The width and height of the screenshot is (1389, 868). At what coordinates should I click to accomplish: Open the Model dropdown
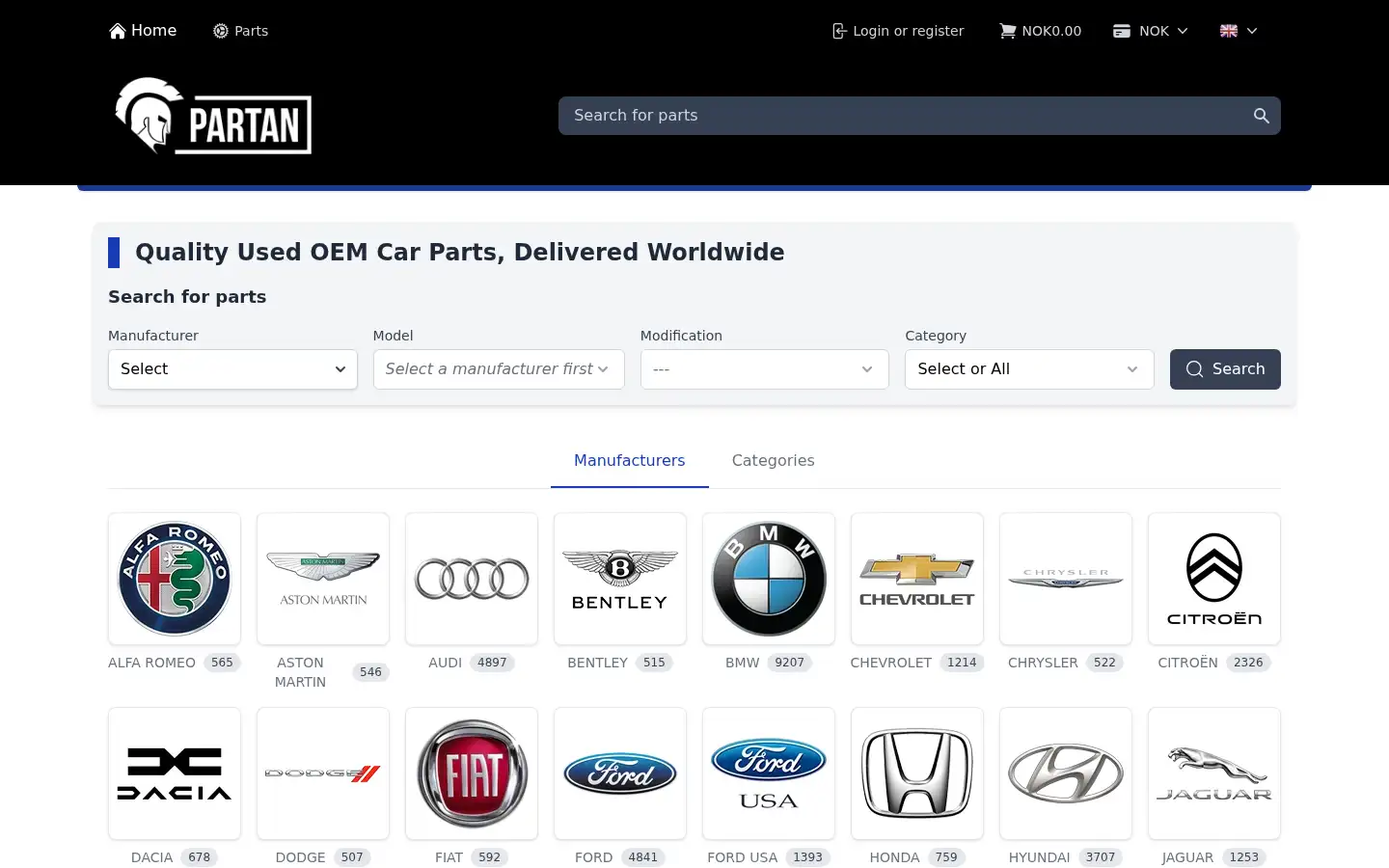coord(499,369)
